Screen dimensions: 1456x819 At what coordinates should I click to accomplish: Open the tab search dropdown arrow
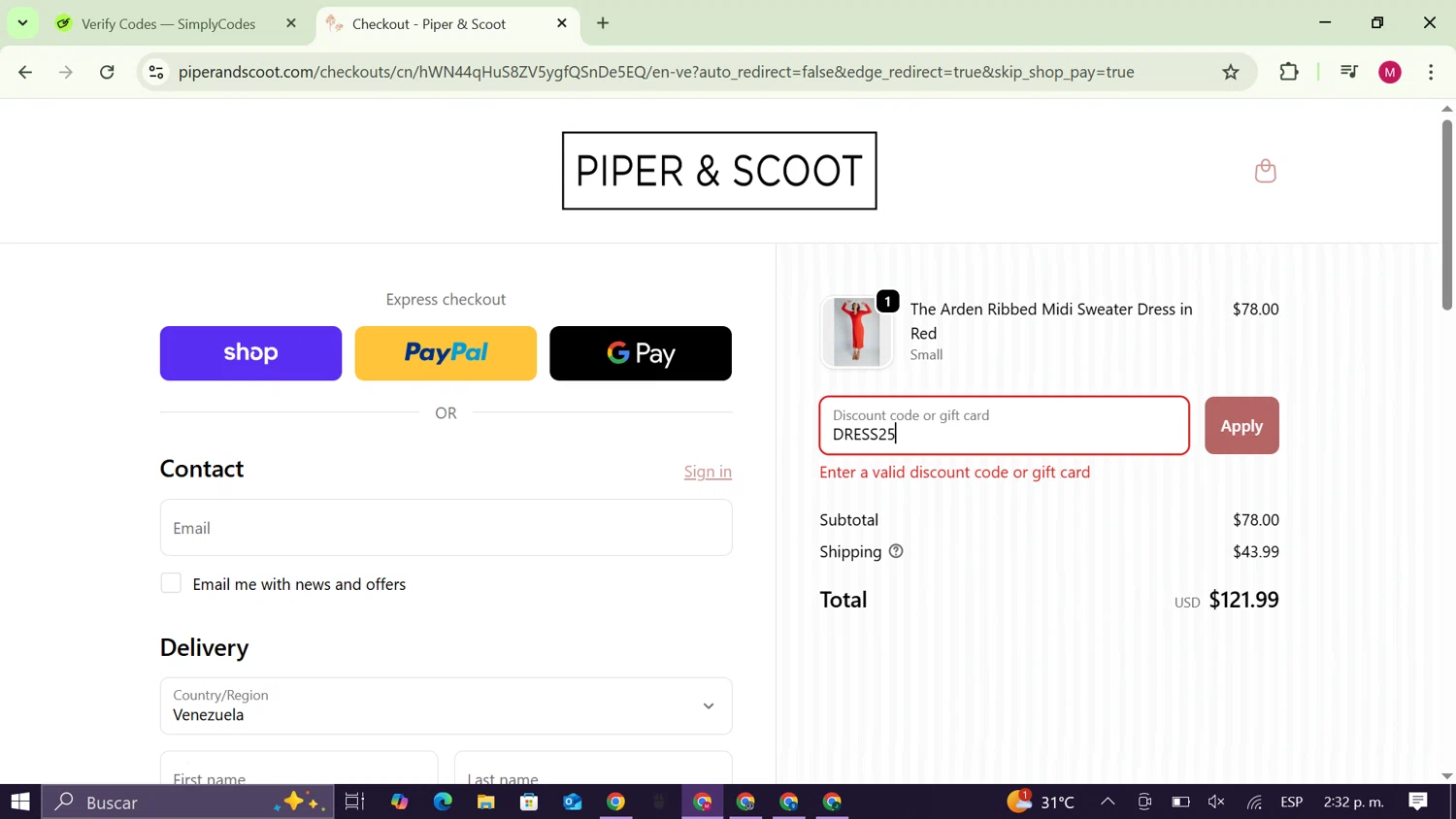tap(22, 23)
